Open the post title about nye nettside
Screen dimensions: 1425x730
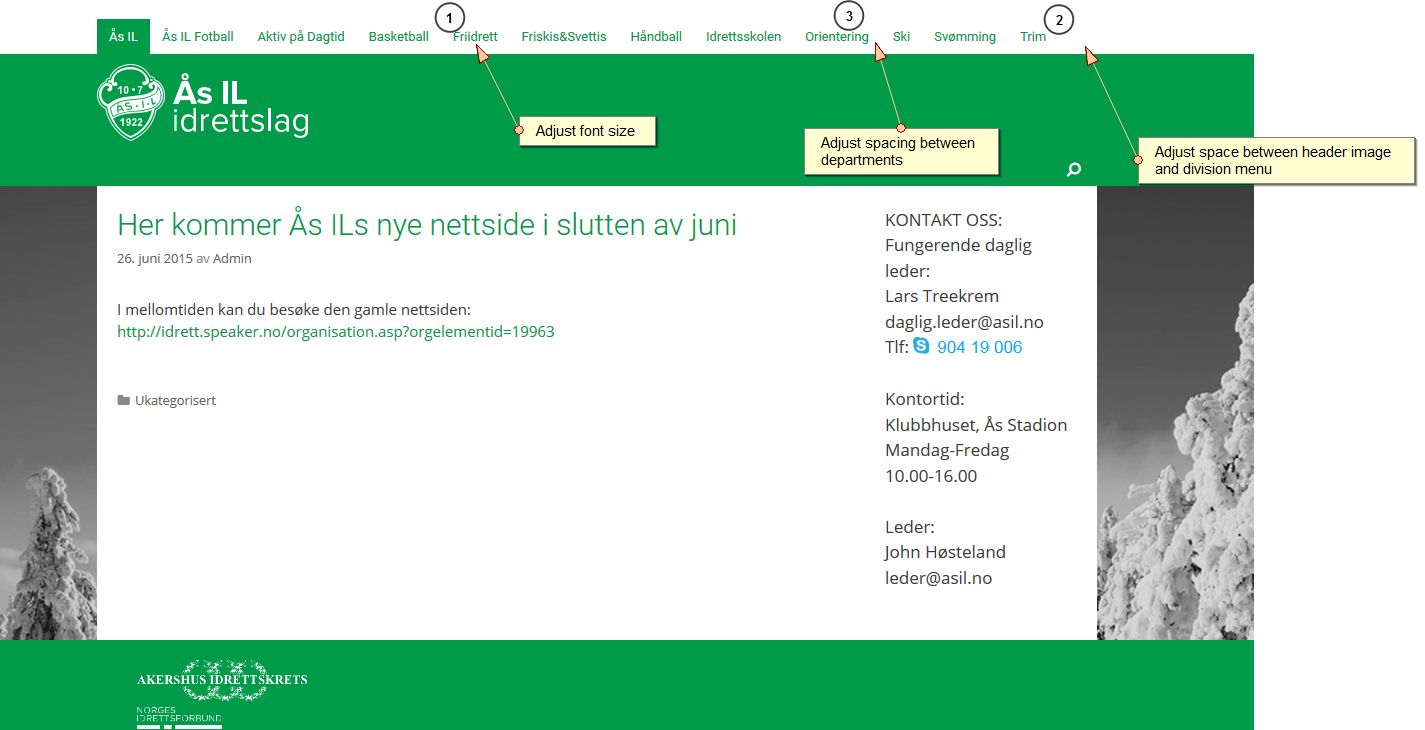pos(427,225)
